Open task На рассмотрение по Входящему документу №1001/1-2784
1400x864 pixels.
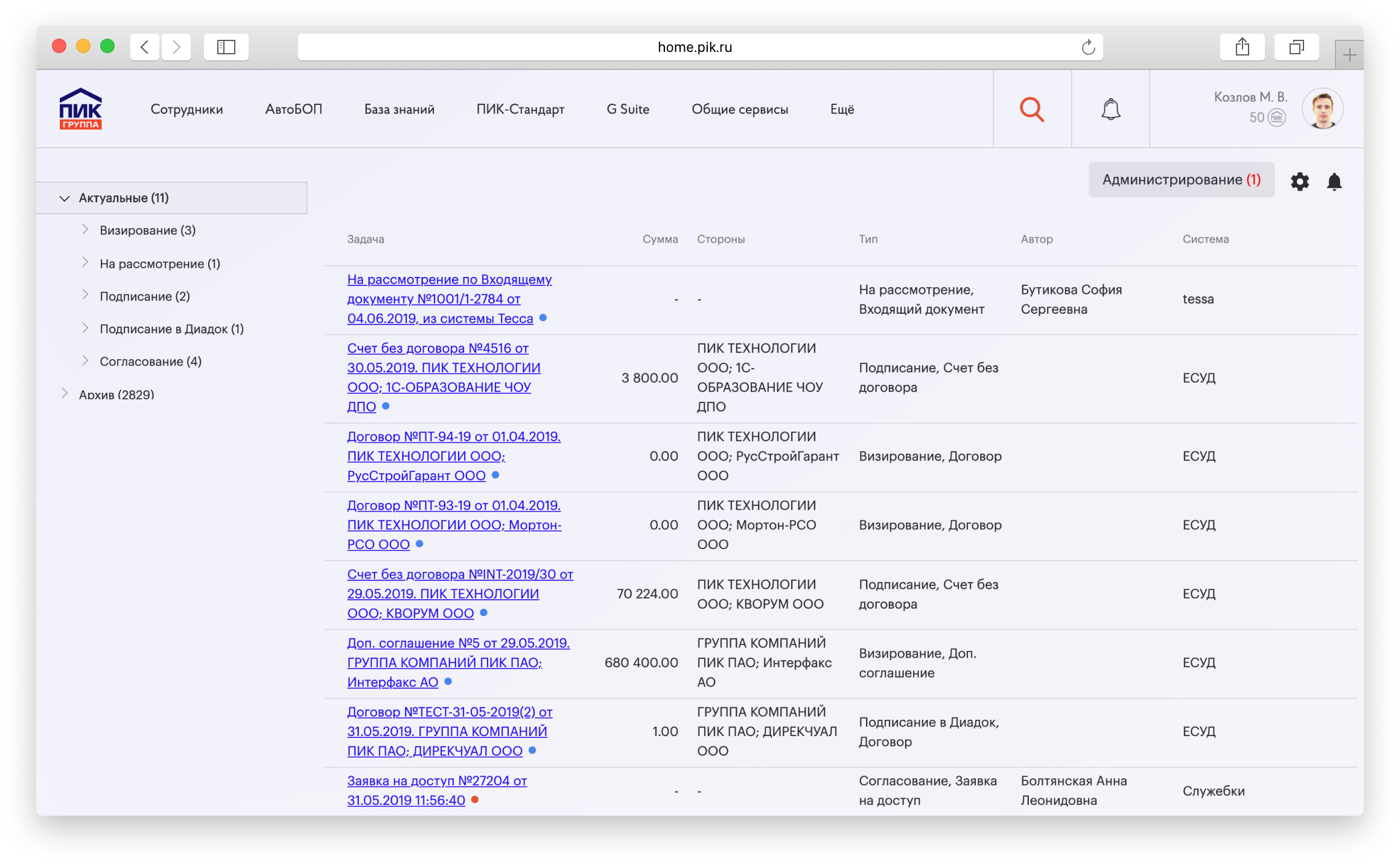449,299
